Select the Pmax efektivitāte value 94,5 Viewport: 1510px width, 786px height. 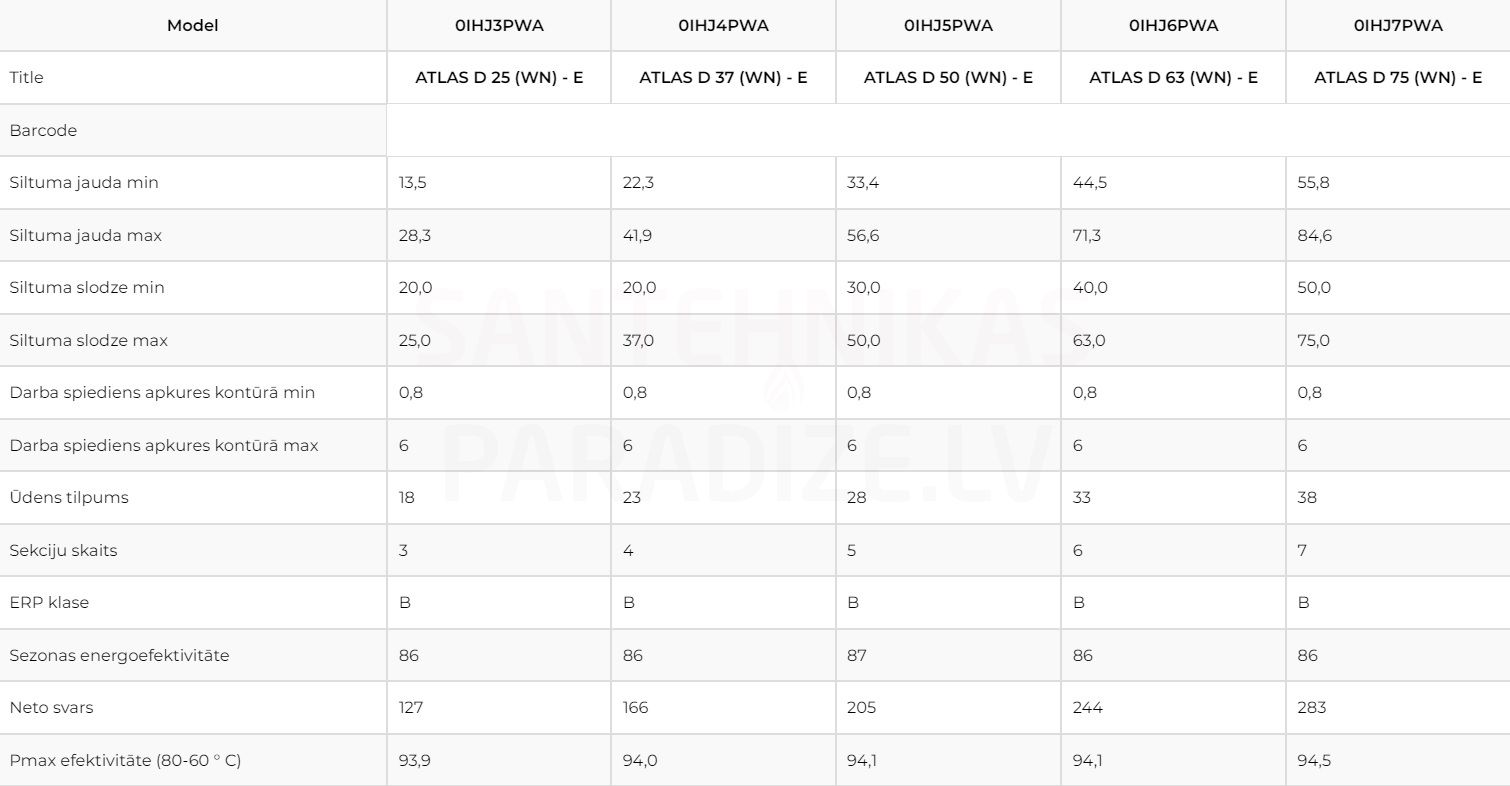point(1314,761)
